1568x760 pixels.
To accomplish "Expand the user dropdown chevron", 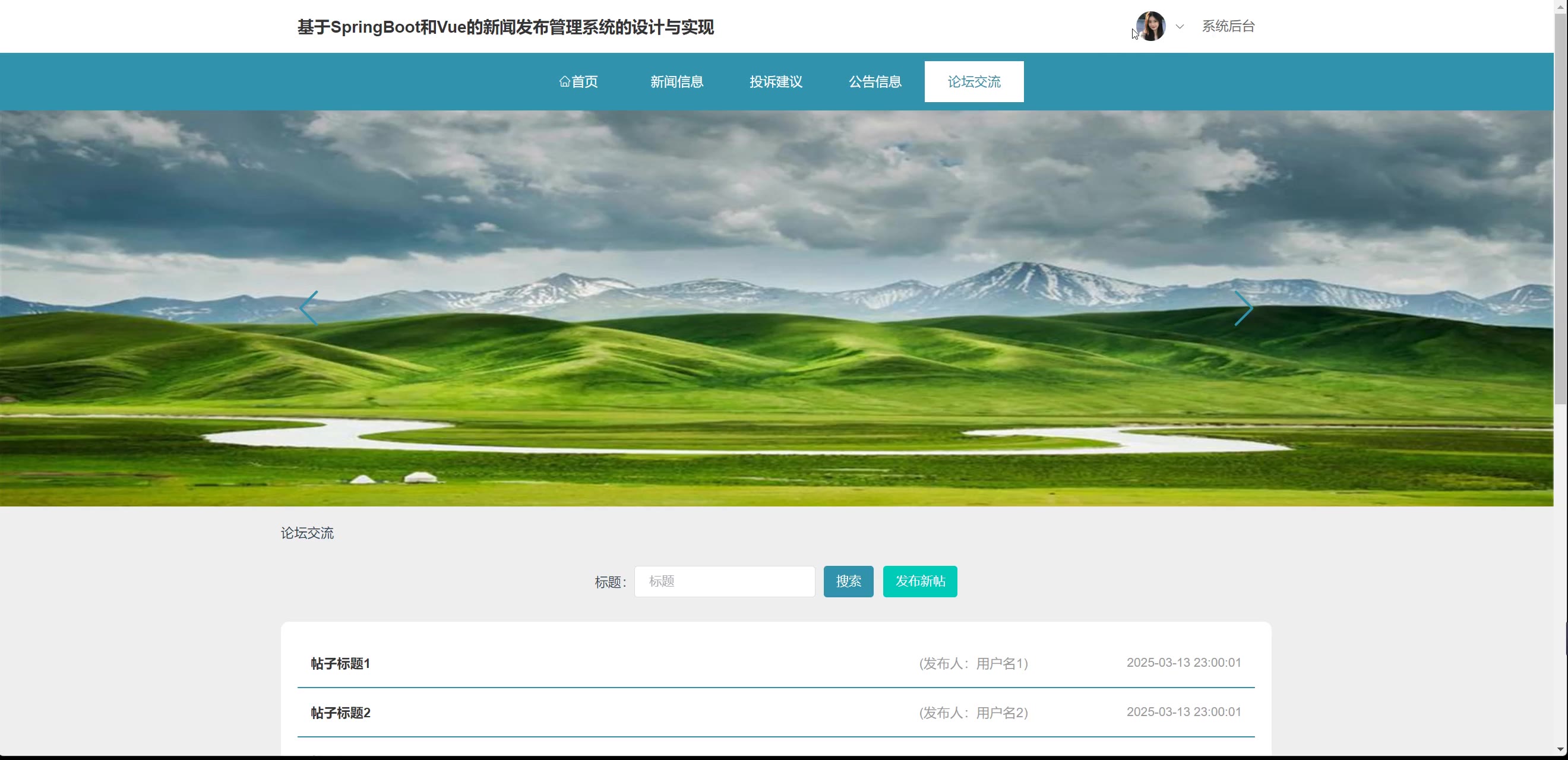I will click(x=1180, y=26).
